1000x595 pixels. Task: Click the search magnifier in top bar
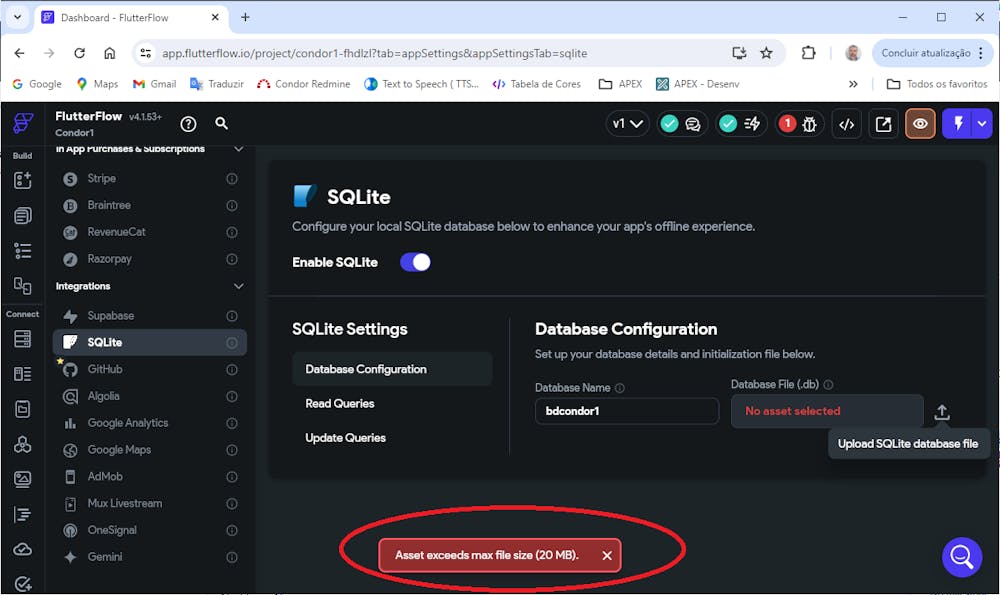pyautogui.click(x=222, y=124)
